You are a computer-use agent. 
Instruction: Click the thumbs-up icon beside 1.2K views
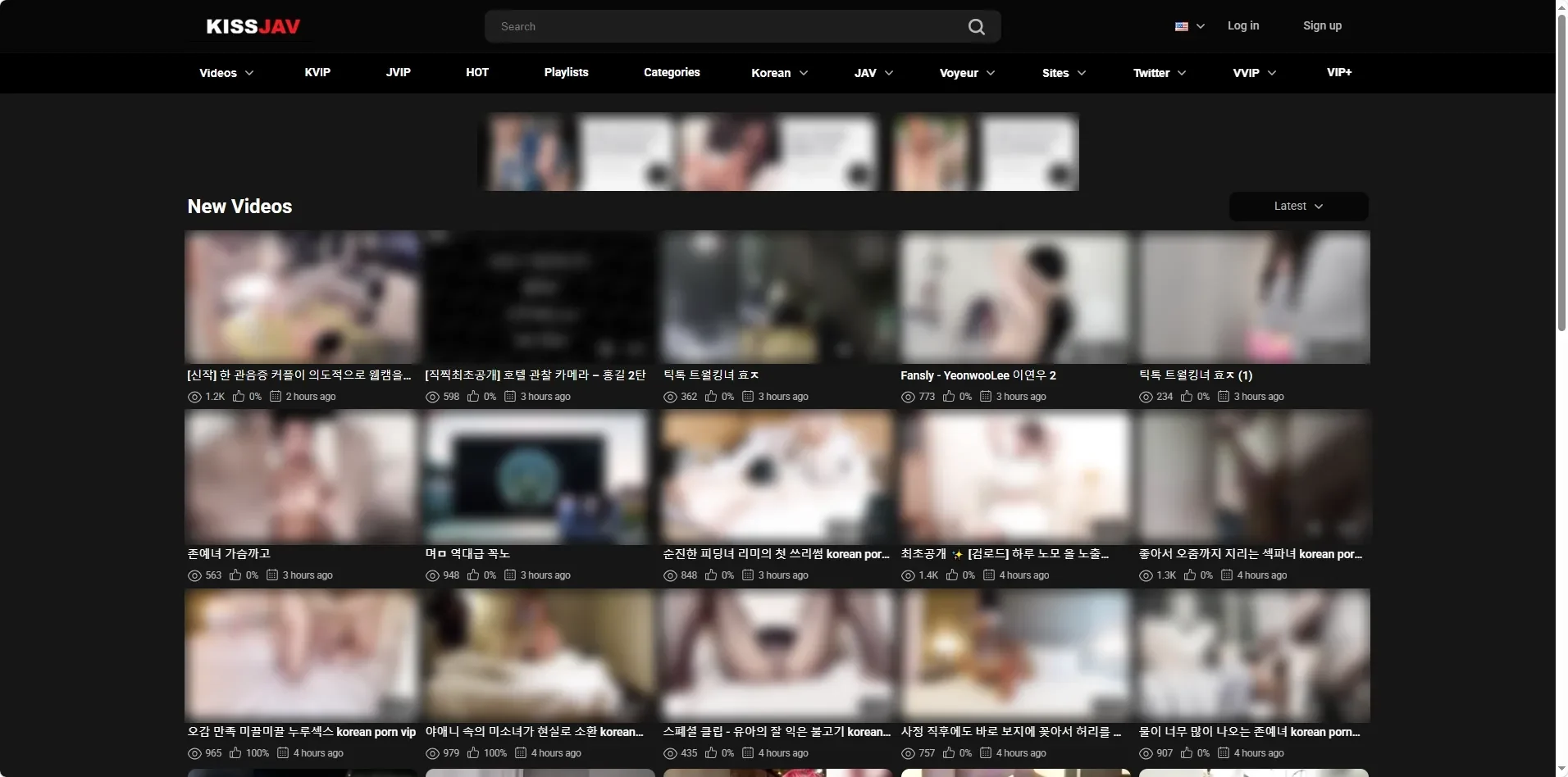[x=239, y=397]
